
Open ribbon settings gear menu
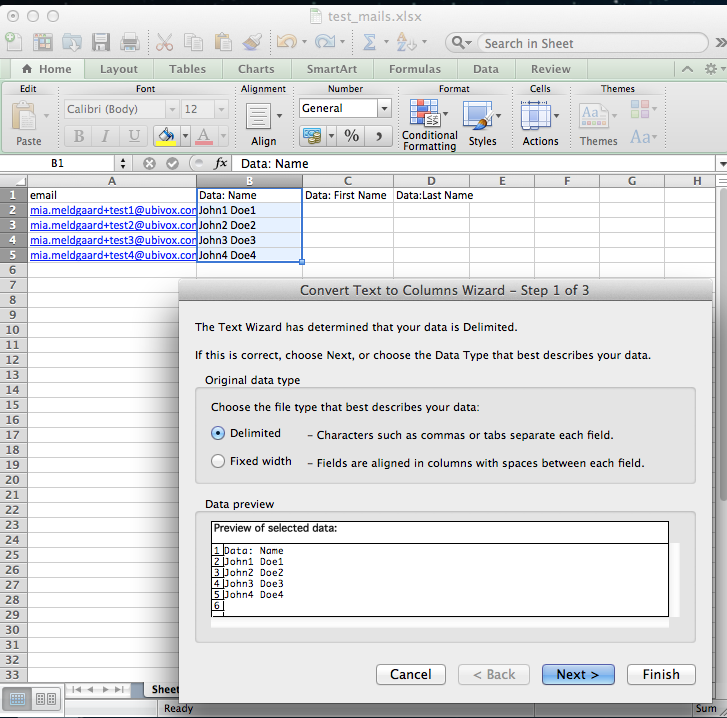[714, 69]
